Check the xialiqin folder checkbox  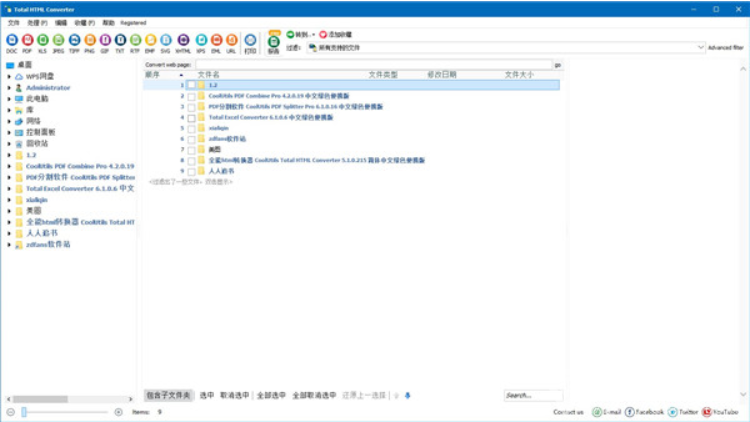point(191,128)
